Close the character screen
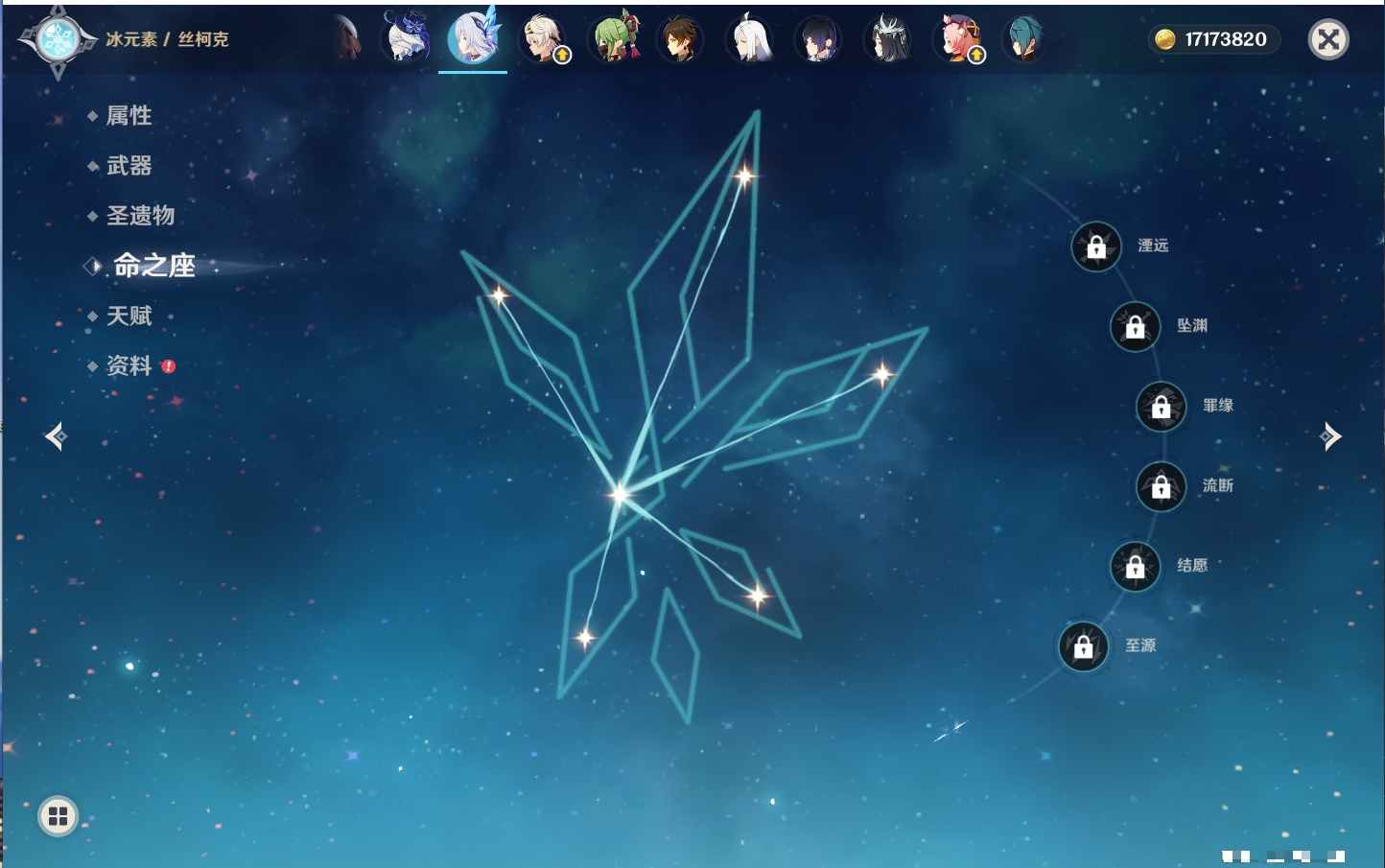 [1328, 39]
